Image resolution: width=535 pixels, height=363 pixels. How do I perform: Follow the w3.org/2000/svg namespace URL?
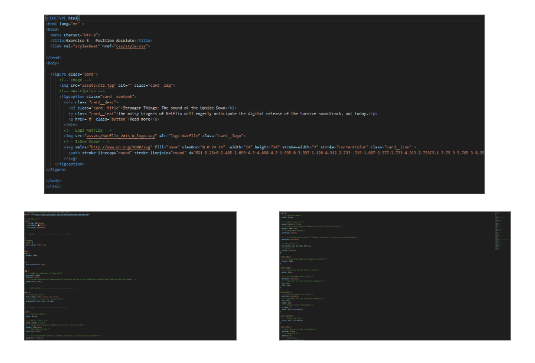click(120, 147)
